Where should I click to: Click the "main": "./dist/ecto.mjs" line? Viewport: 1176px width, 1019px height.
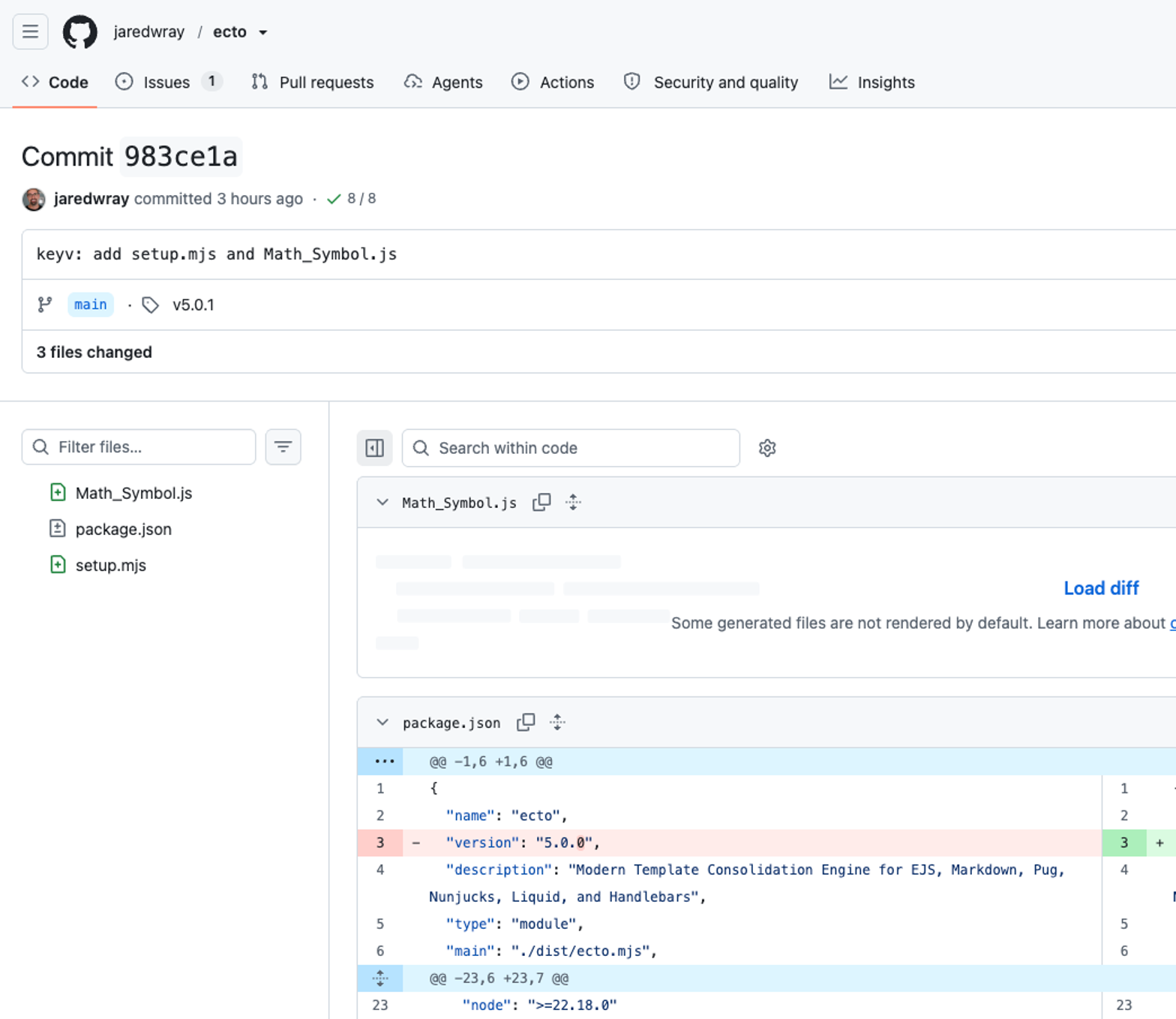(x=729, y=951)
